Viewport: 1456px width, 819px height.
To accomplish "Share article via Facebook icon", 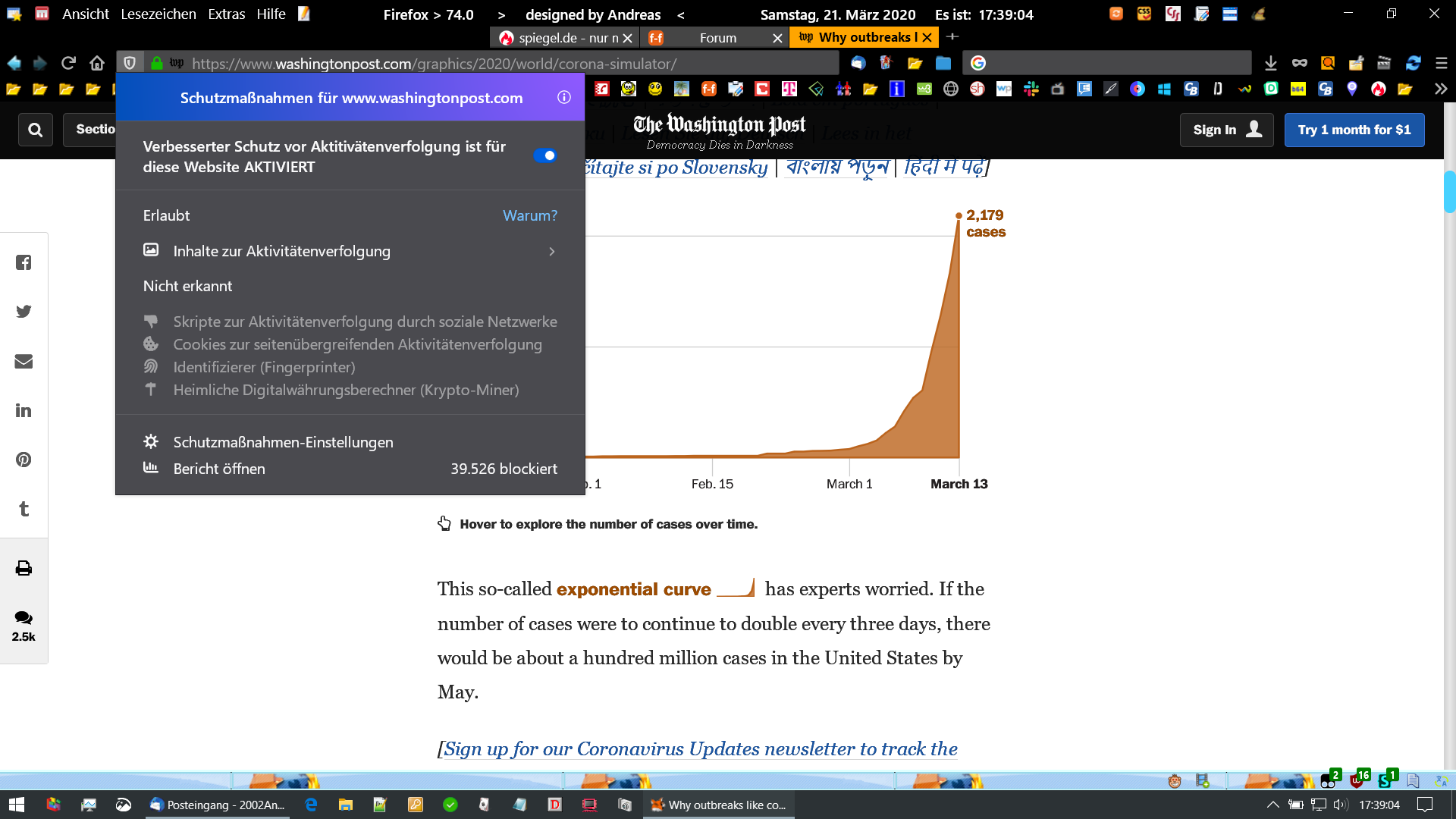I will tap(24, 262).
